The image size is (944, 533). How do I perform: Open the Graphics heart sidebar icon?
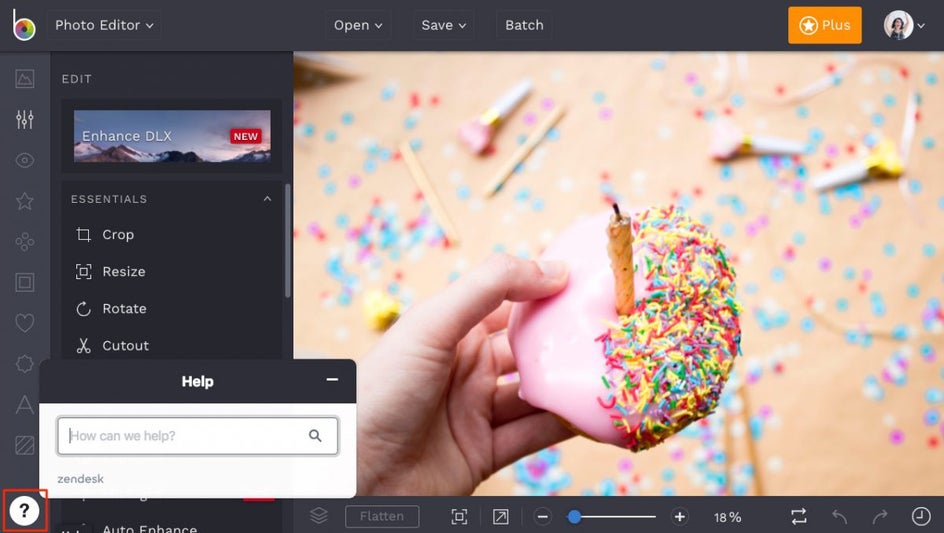point(25,323)
